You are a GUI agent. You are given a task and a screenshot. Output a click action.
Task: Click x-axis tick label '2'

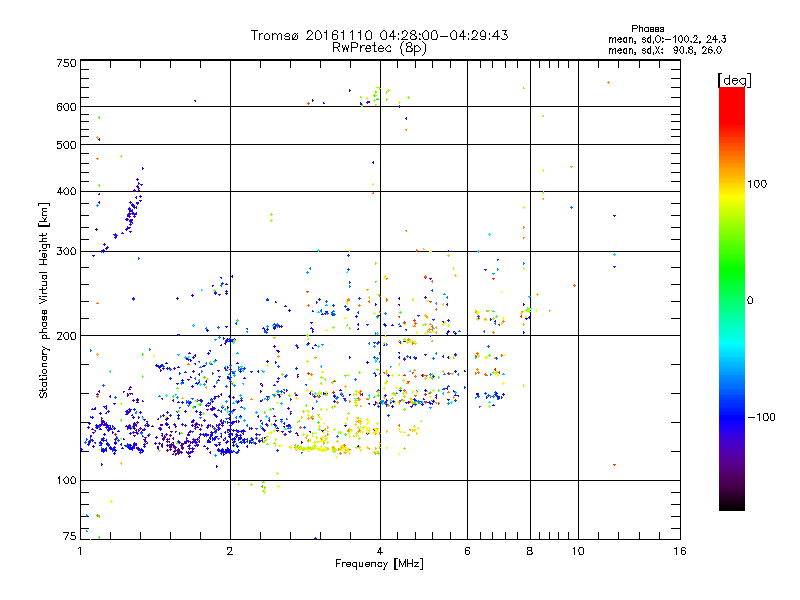[230, 551]
